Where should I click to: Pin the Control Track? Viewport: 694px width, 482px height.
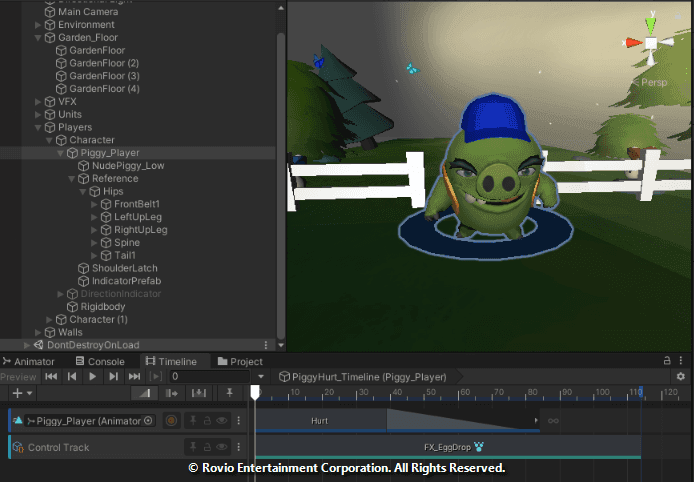(x=193, y=447)
